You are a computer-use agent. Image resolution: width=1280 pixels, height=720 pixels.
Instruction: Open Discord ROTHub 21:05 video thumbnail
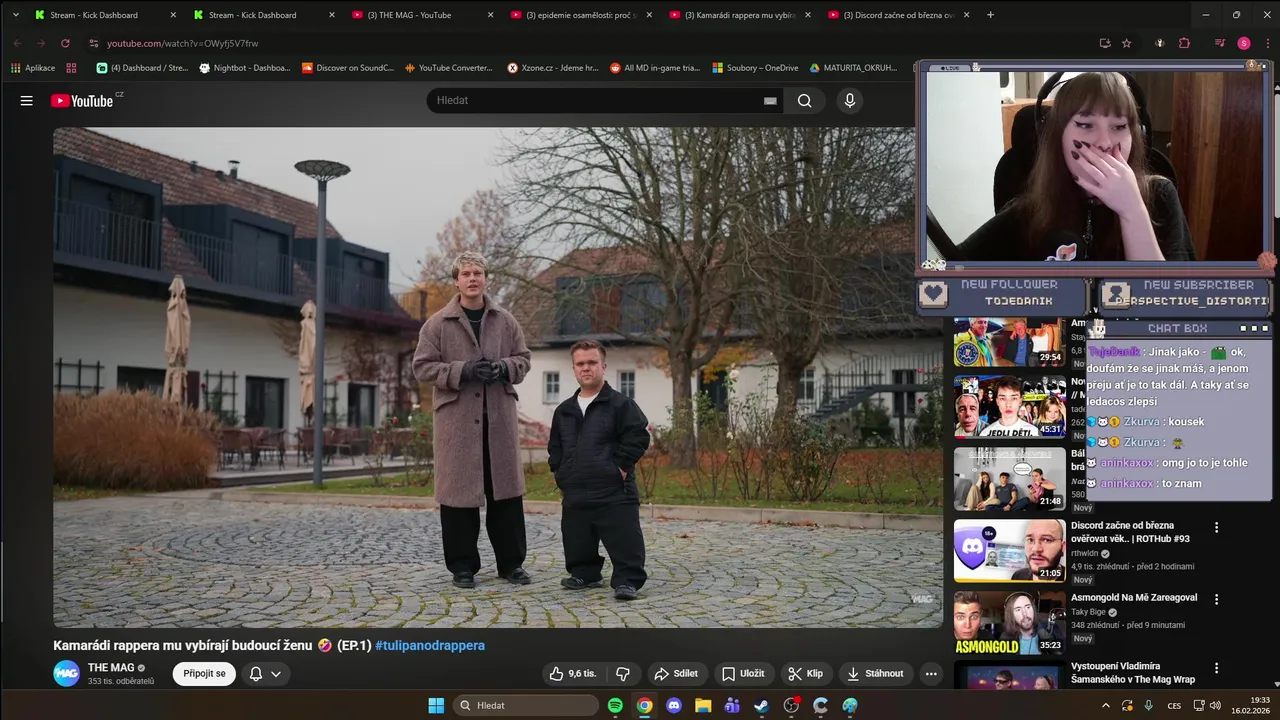click(1009, 550)
